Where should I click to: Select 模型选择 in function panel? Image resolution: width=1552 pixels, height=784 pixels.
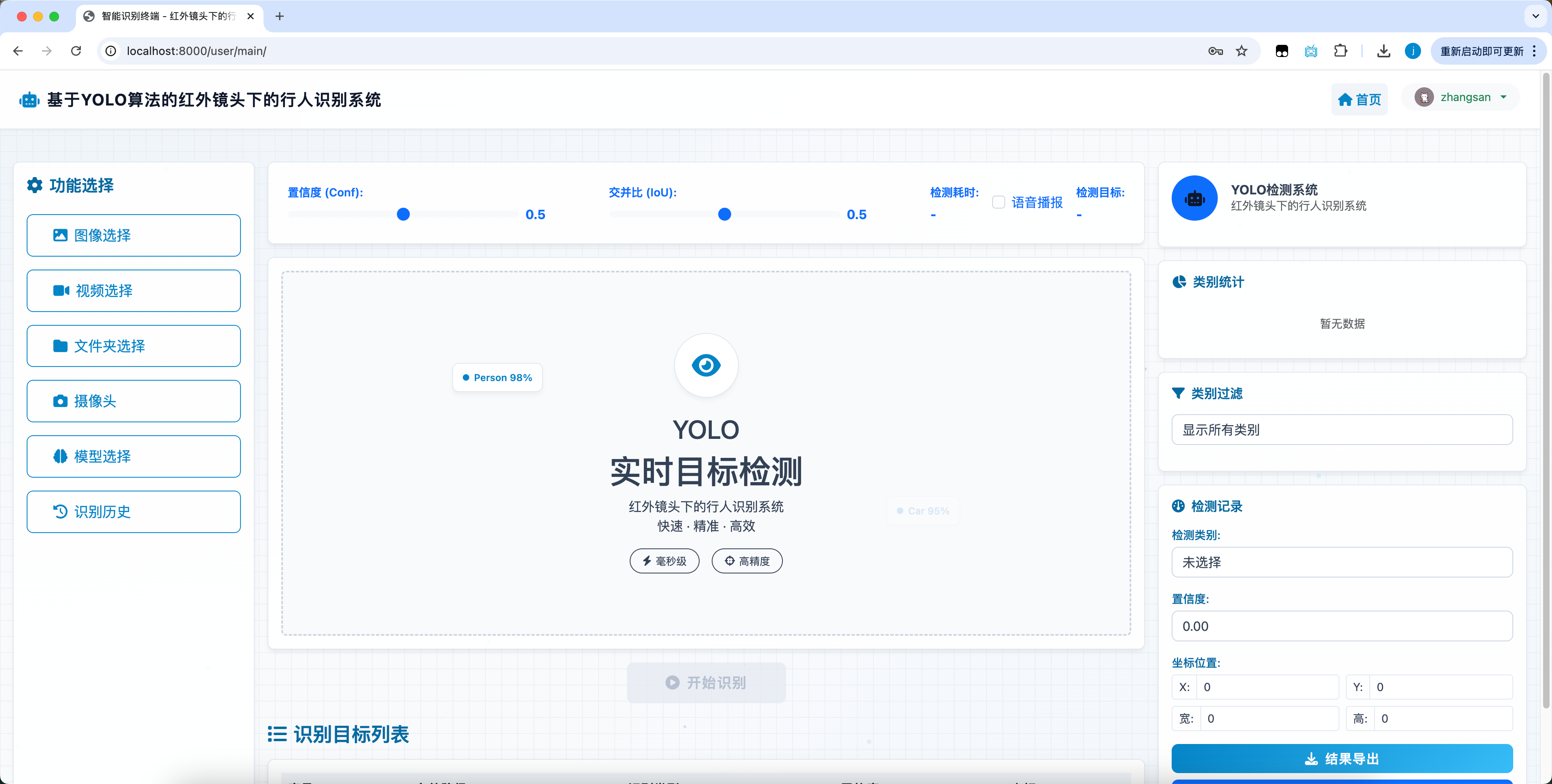tap(134, 456)
